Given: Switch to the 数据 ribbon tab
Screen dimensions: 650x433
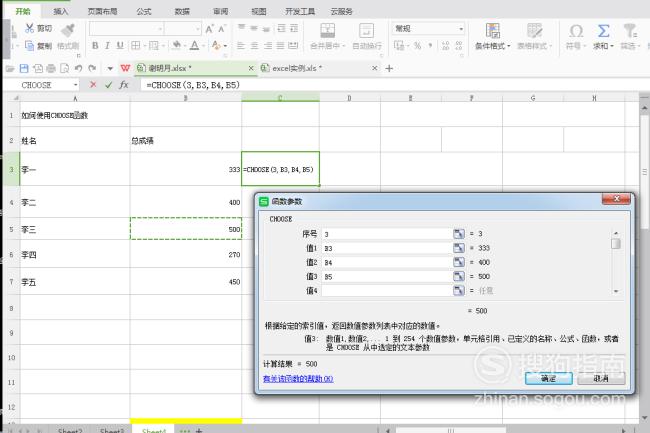Looking at the screenshot, I should [182, 12].
